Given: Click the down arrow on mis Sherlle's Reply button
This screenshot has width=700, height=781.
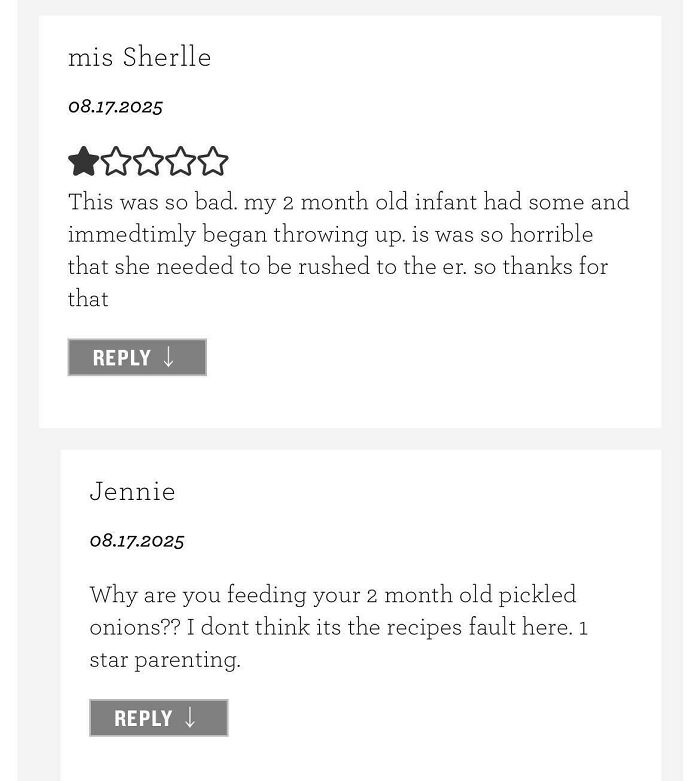Looking at the screenshot, I should pos(169,358).
